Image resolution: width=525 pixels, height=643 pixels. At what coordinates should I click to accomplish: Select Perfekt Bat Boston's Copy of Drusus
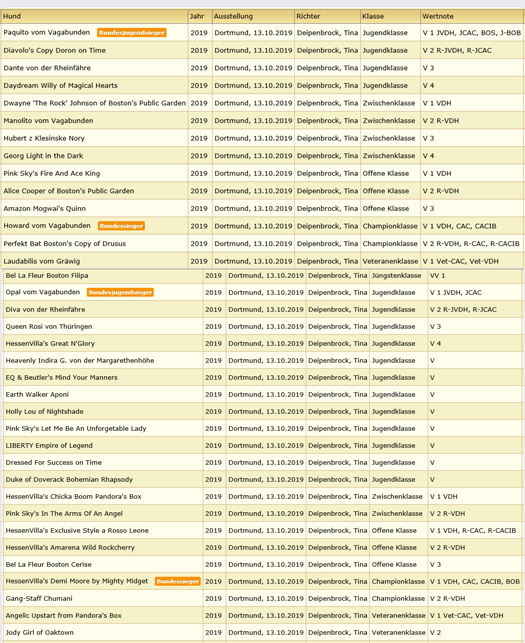(65, 244)
